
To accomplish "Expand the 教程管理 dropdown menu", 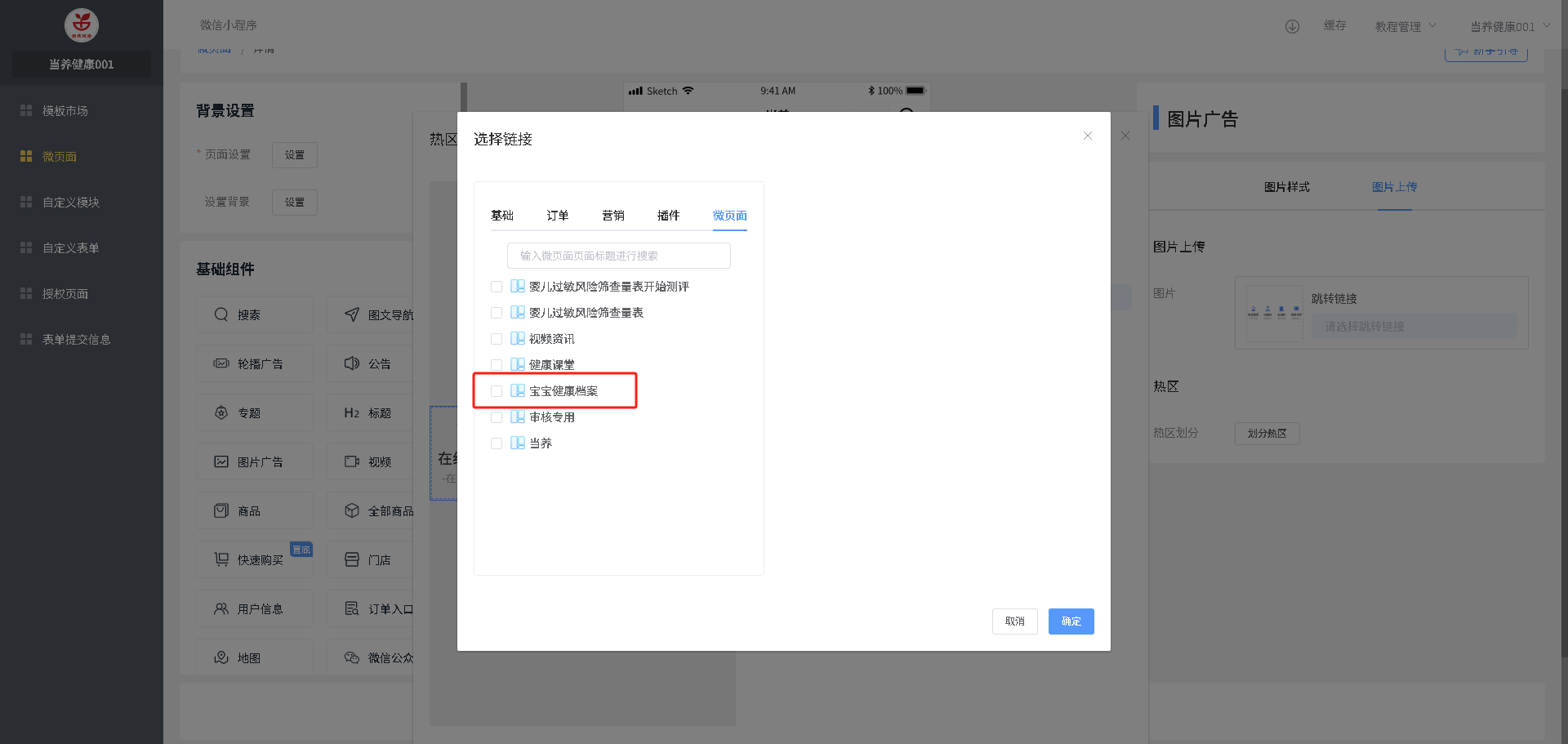I will point(1405,26).
